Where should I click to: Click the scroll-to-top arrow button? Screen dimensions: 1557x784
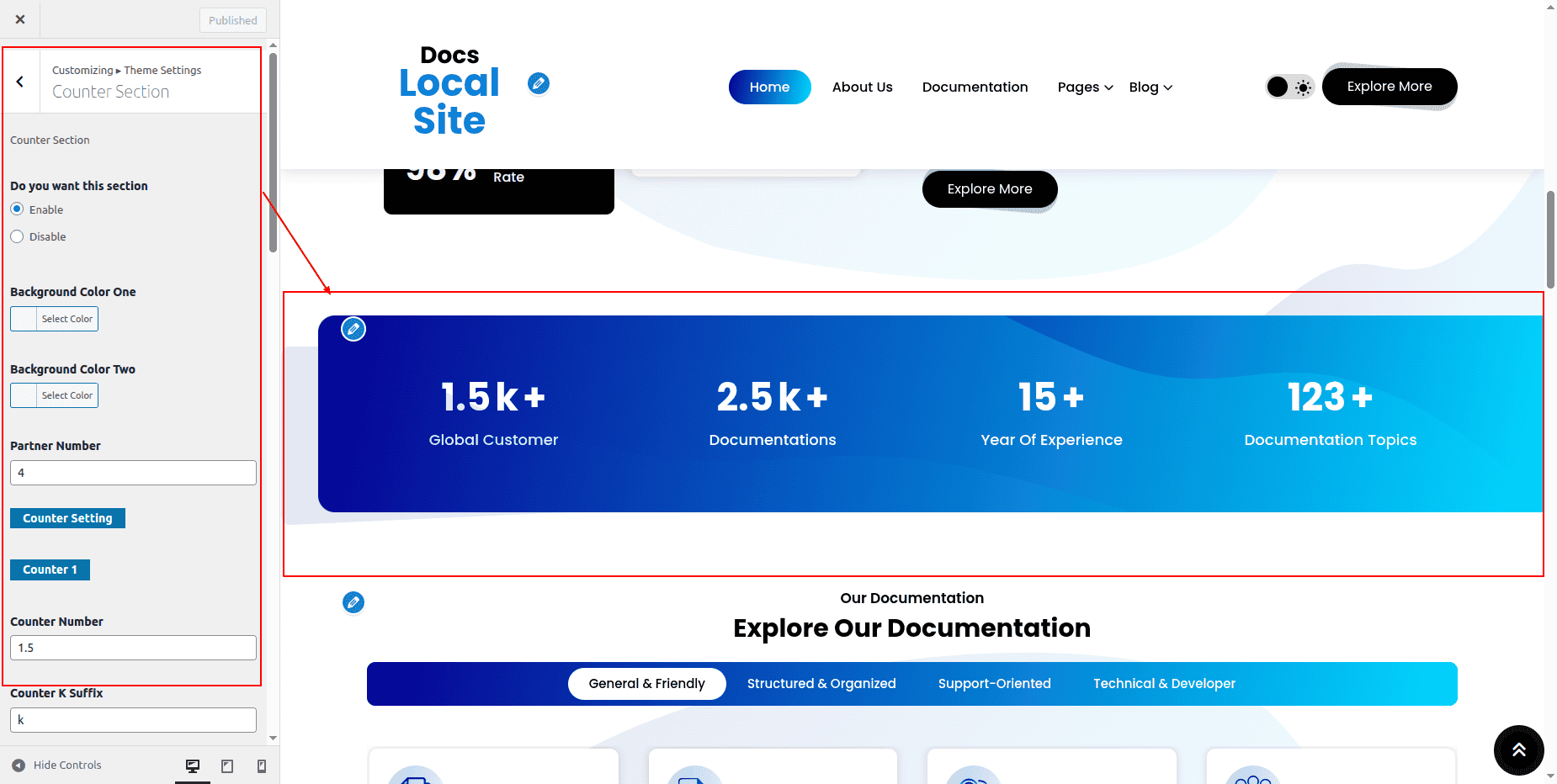coord(1518,750)
